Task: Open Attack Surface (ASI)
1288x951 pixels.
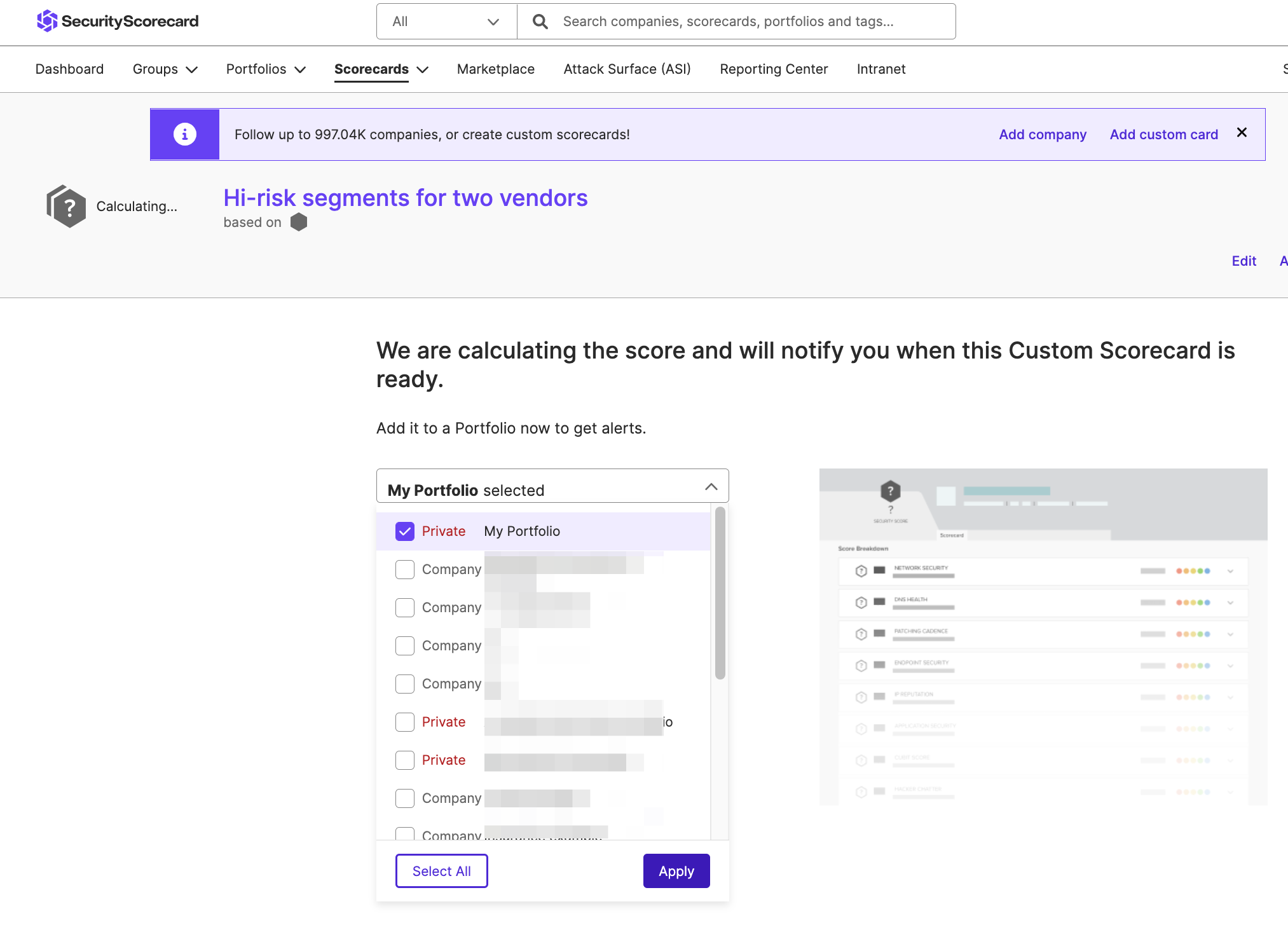Action: [627, 69]
